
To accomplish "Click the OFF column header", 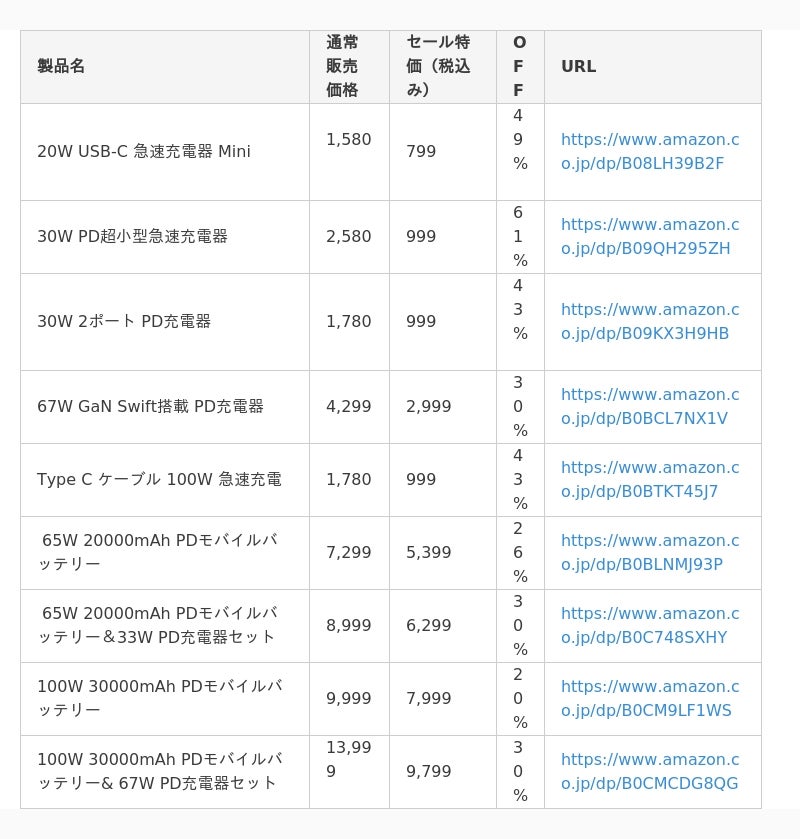I will (519, 66).
